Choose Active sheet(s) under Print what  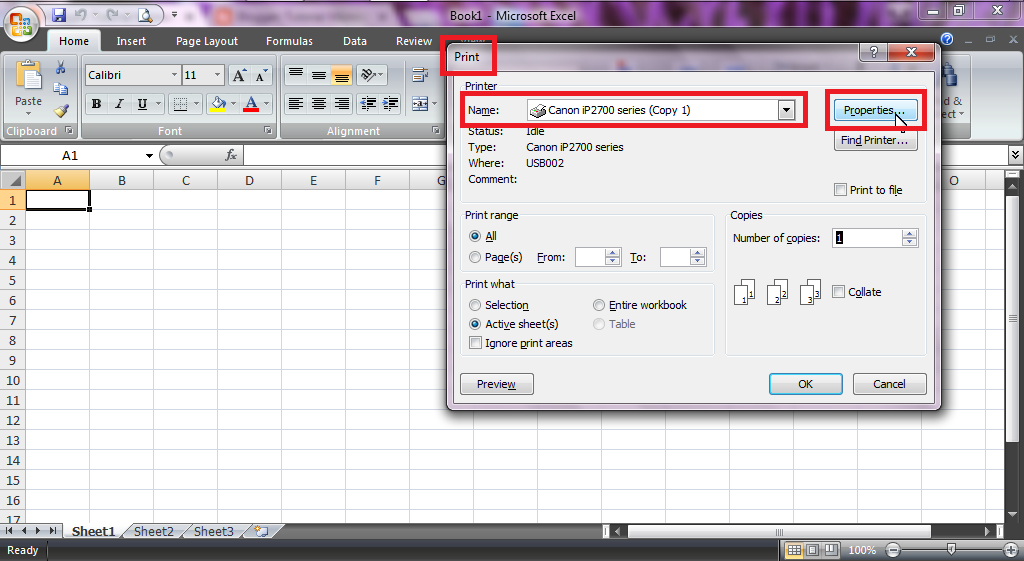[475, 324]
